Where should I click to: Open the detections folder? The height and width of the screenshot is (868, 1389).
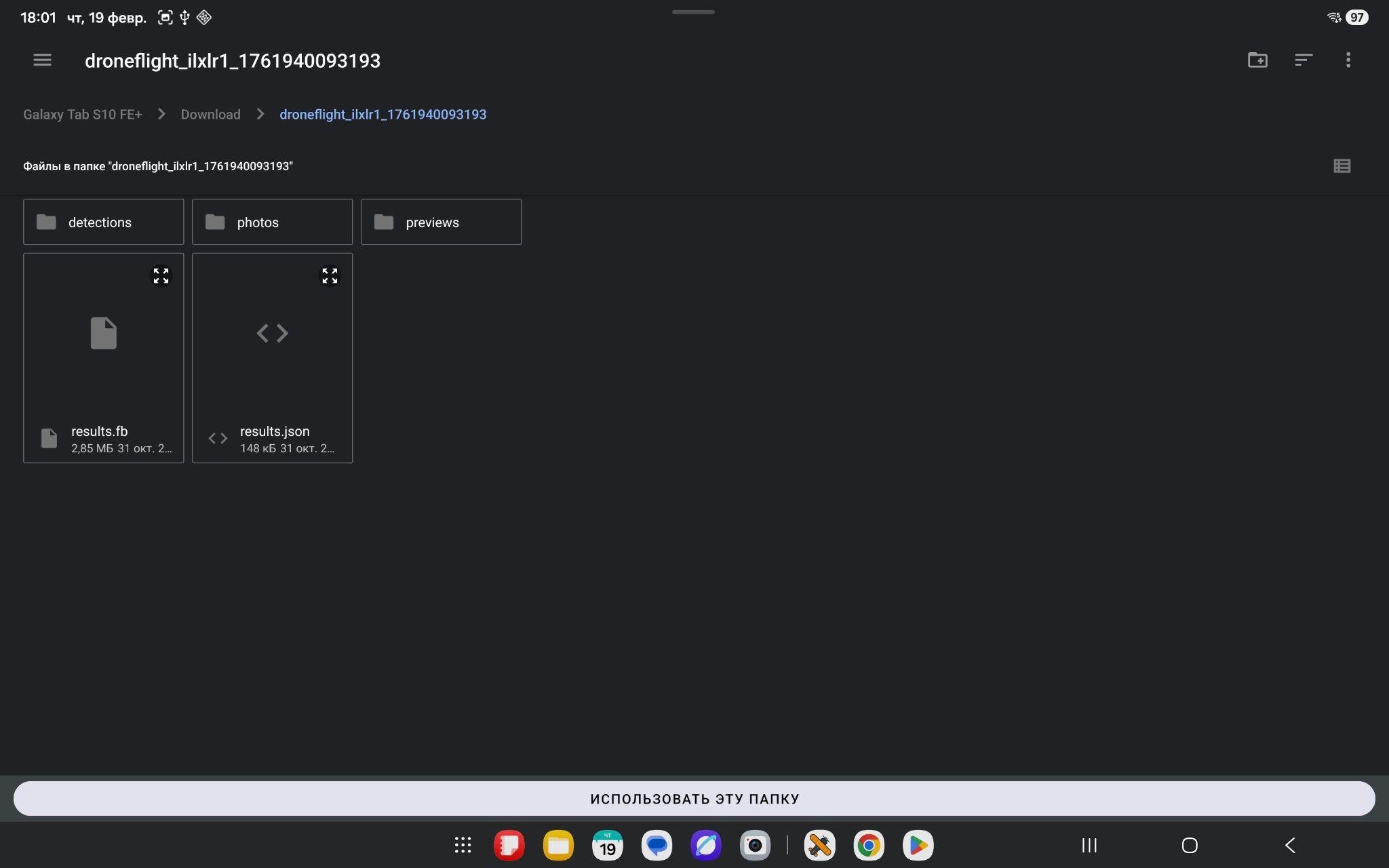[x=103, y=222]
